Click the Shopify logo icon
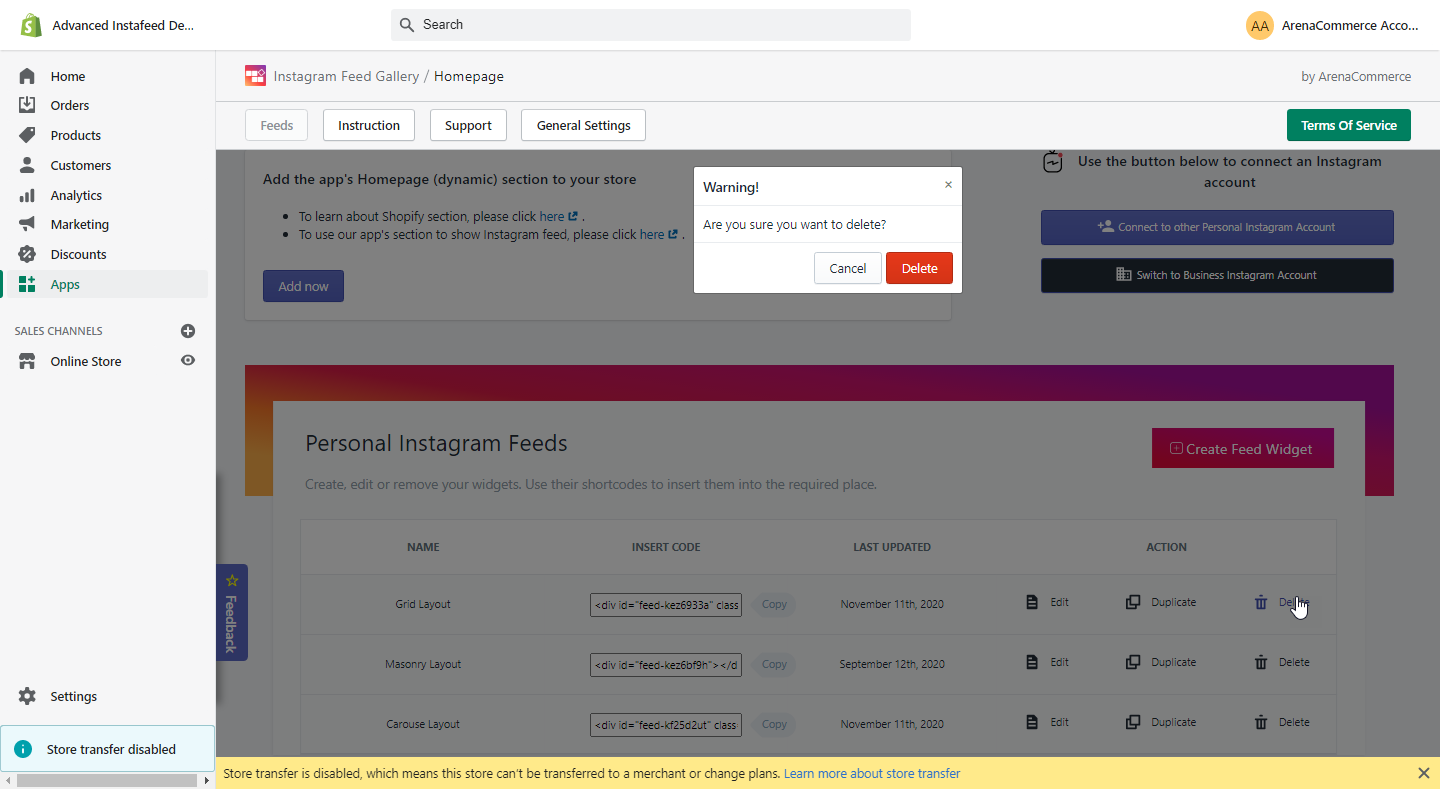Viewport: 1440px width, 789px height. coord(31,25)
